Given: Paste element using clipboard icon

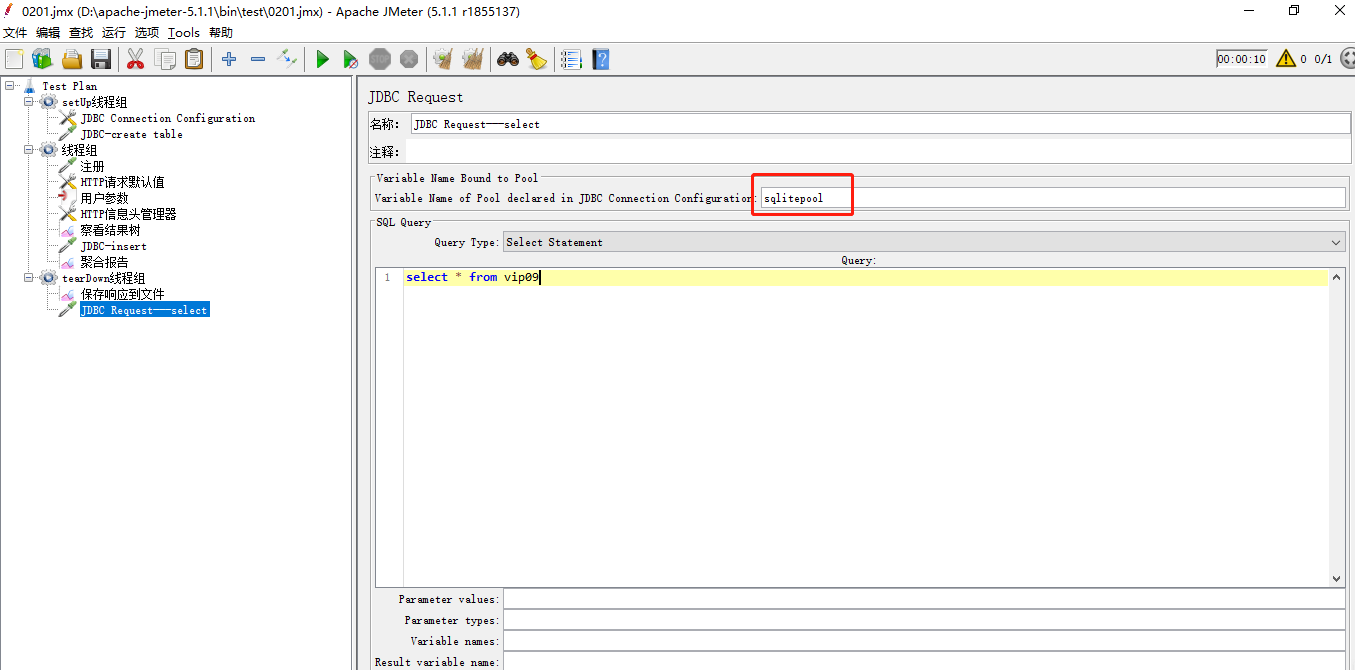Looking at the screenshot, I should pos(194,59).
